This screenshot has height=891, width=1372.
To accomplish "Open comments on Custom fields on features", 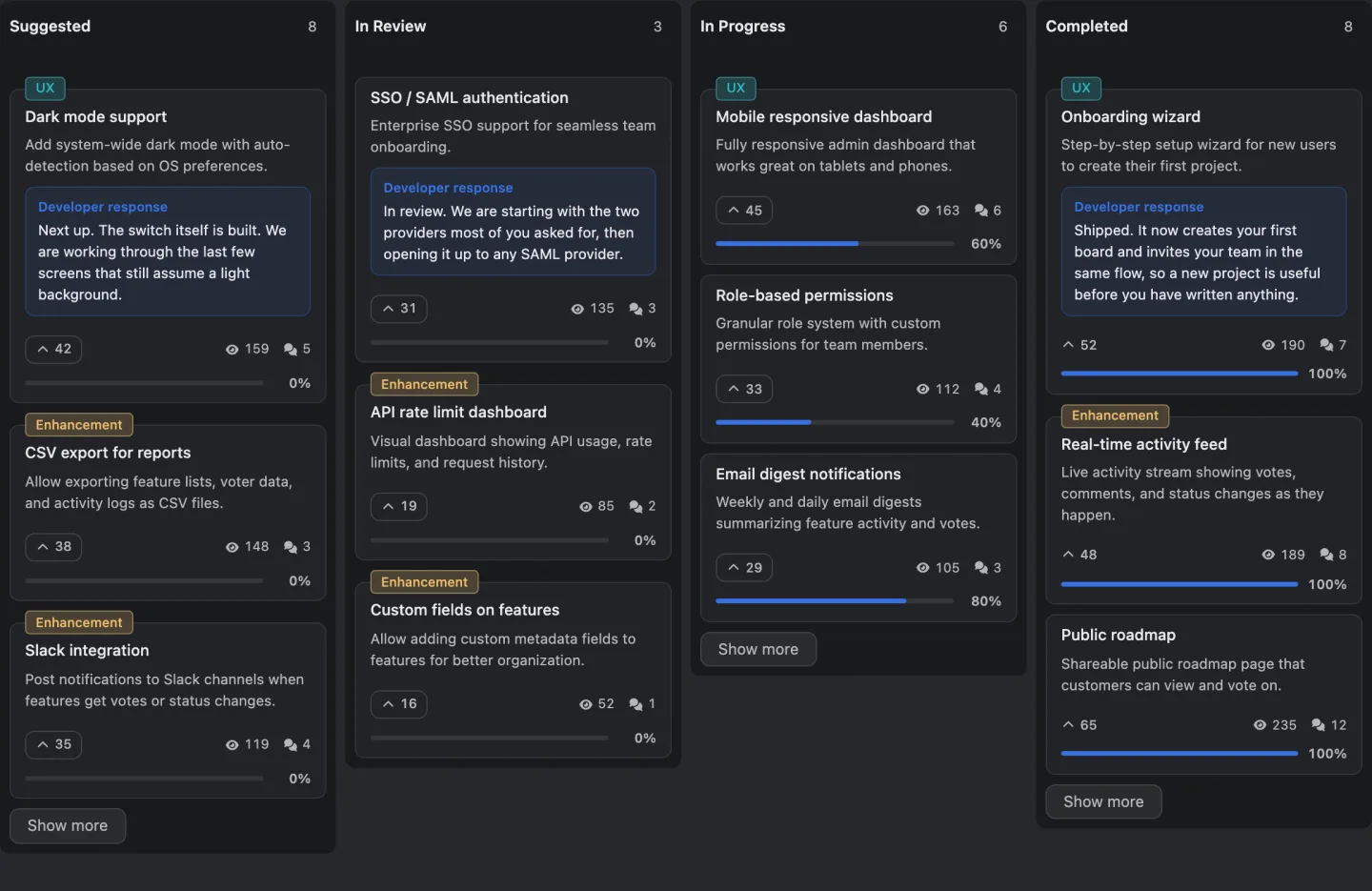I will coord(636,704).
